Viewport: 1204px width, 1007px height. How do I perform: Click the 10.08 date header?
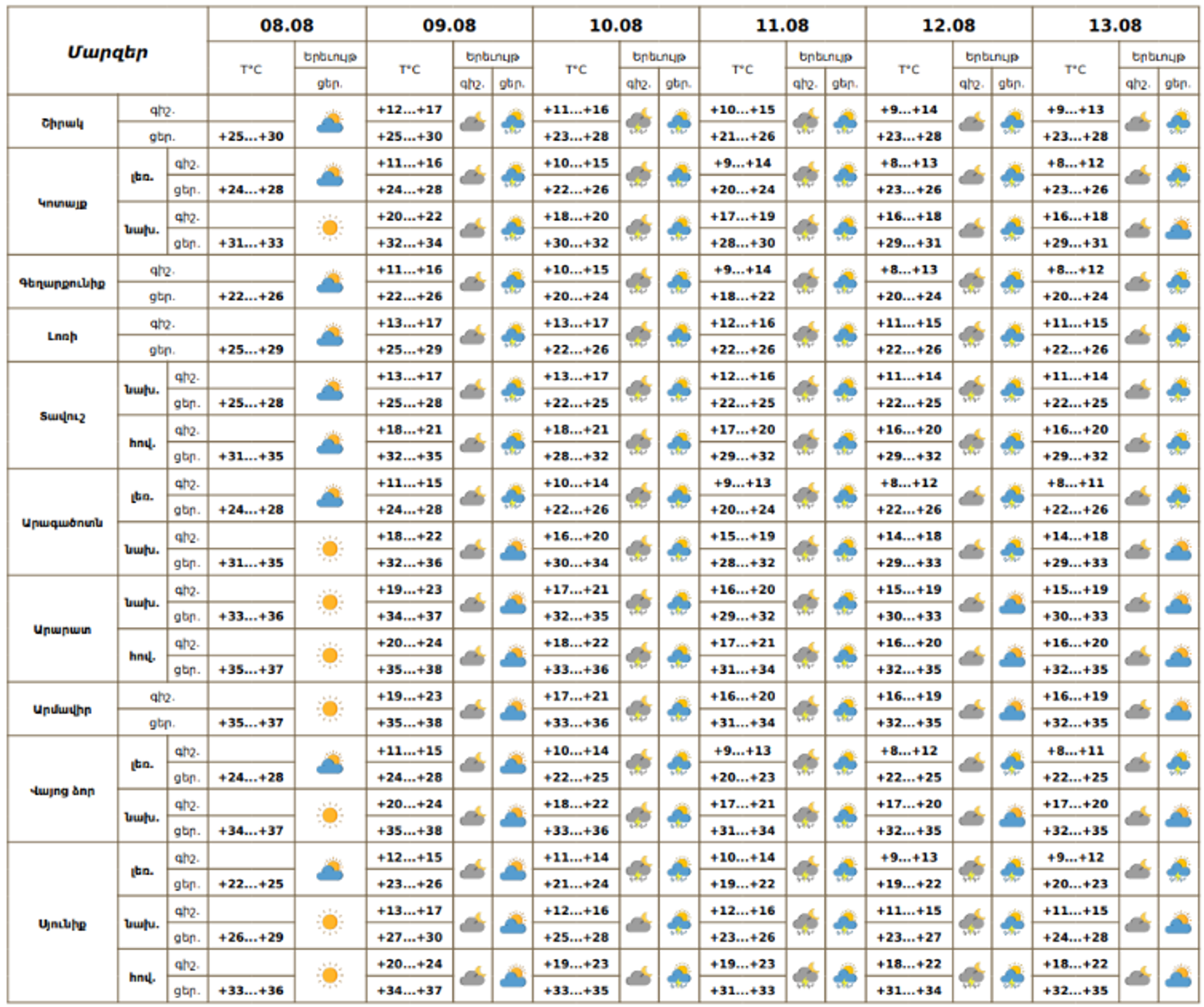(x=616, y=25)
